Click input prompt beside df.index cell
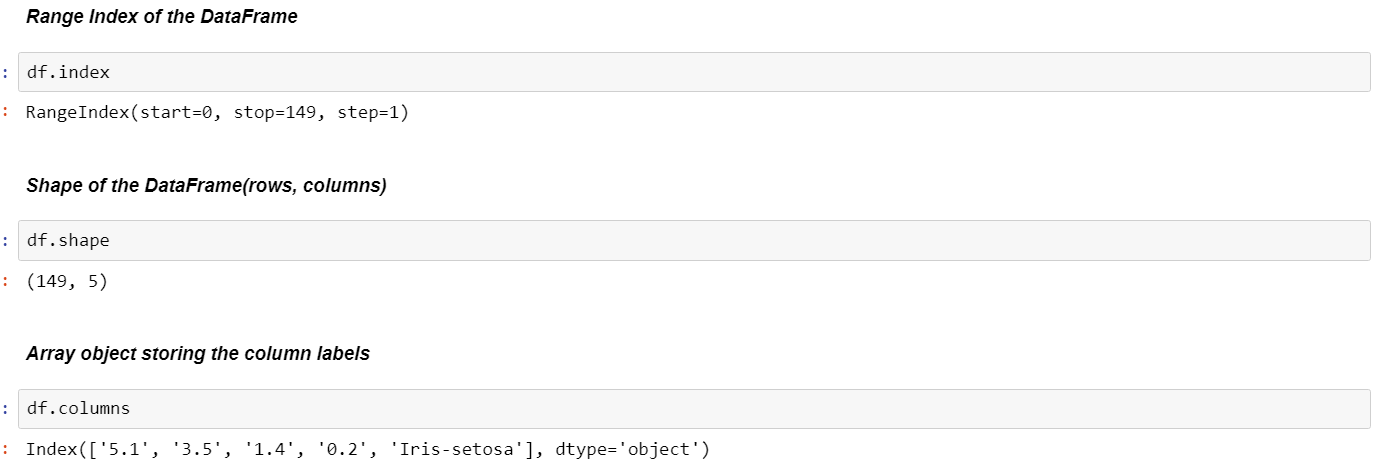The image size is (1378, 469). 6,72
